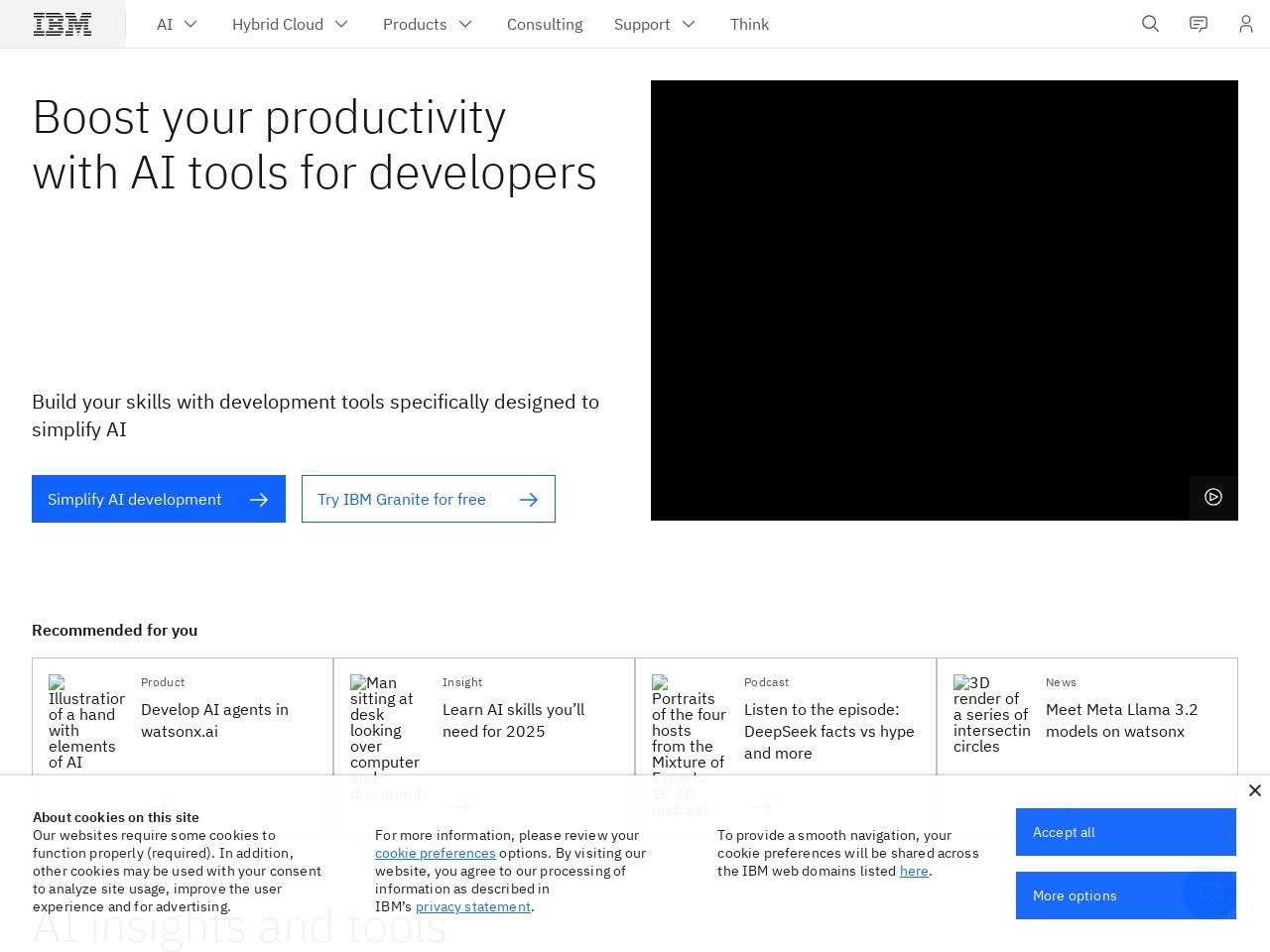1270x952 pixels.
Task: Click the 3D intersecting circles thumbnail
Action: tap(991, 714)
